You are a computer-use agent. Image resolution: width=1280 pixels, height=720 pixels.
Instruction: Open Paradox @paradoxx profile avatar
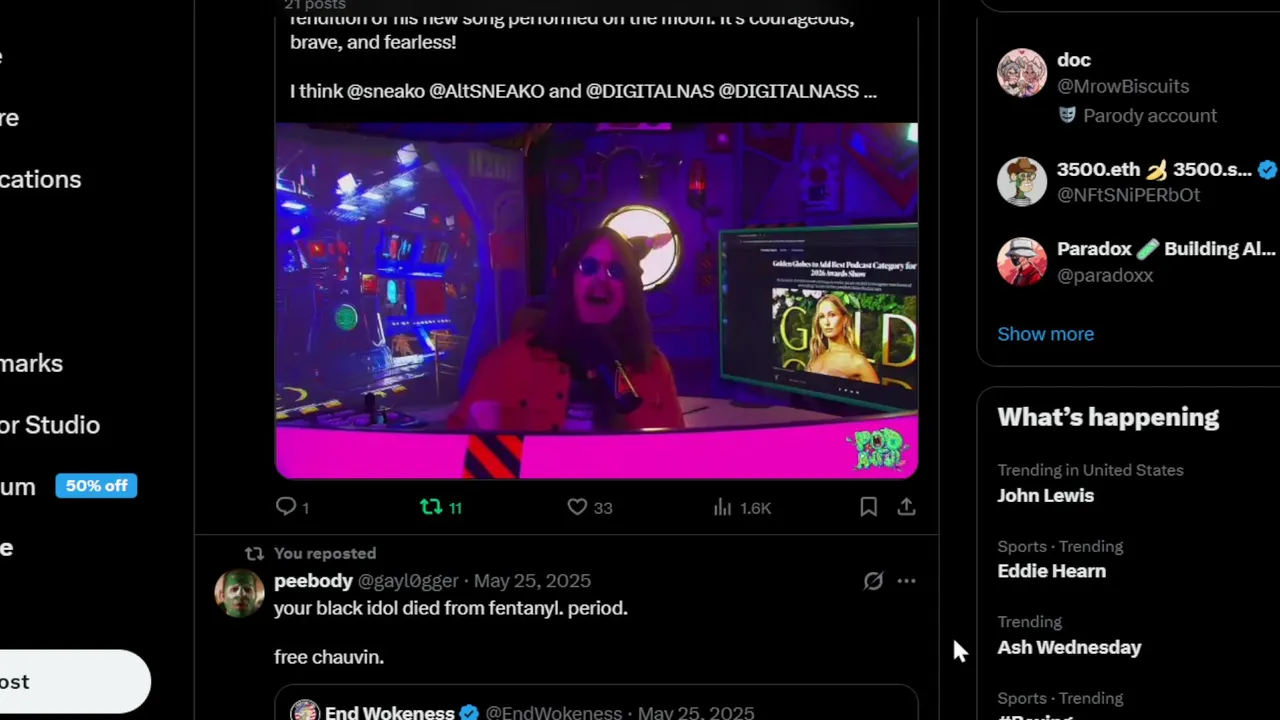(x=1022, y=261)
